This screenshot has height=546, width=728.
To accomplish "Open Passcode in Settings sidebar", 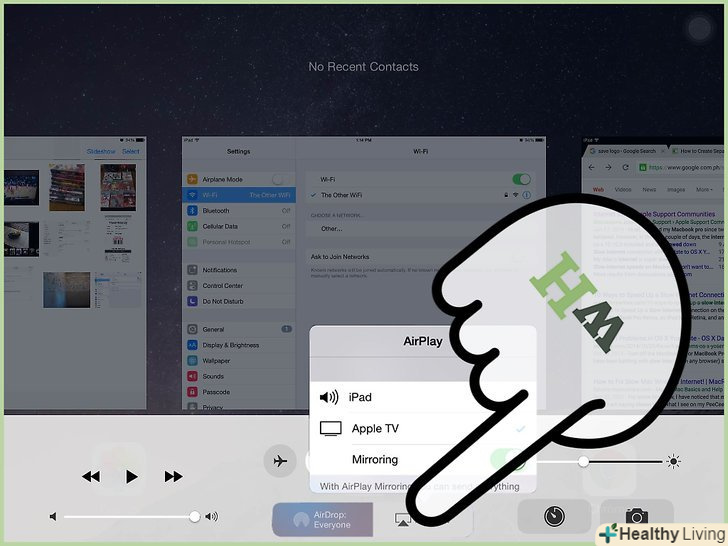I will pyautogui.click(x=239, y=392).
